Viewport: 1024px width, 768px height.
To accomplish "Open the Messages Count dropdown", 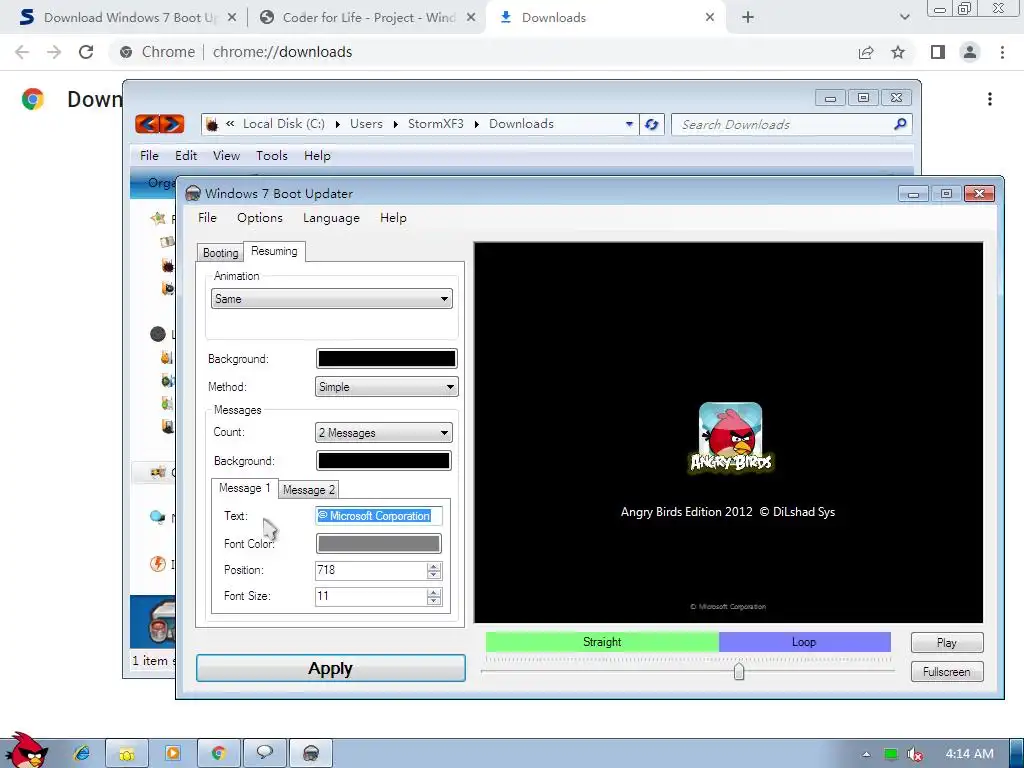I will (x=383, y=432).
